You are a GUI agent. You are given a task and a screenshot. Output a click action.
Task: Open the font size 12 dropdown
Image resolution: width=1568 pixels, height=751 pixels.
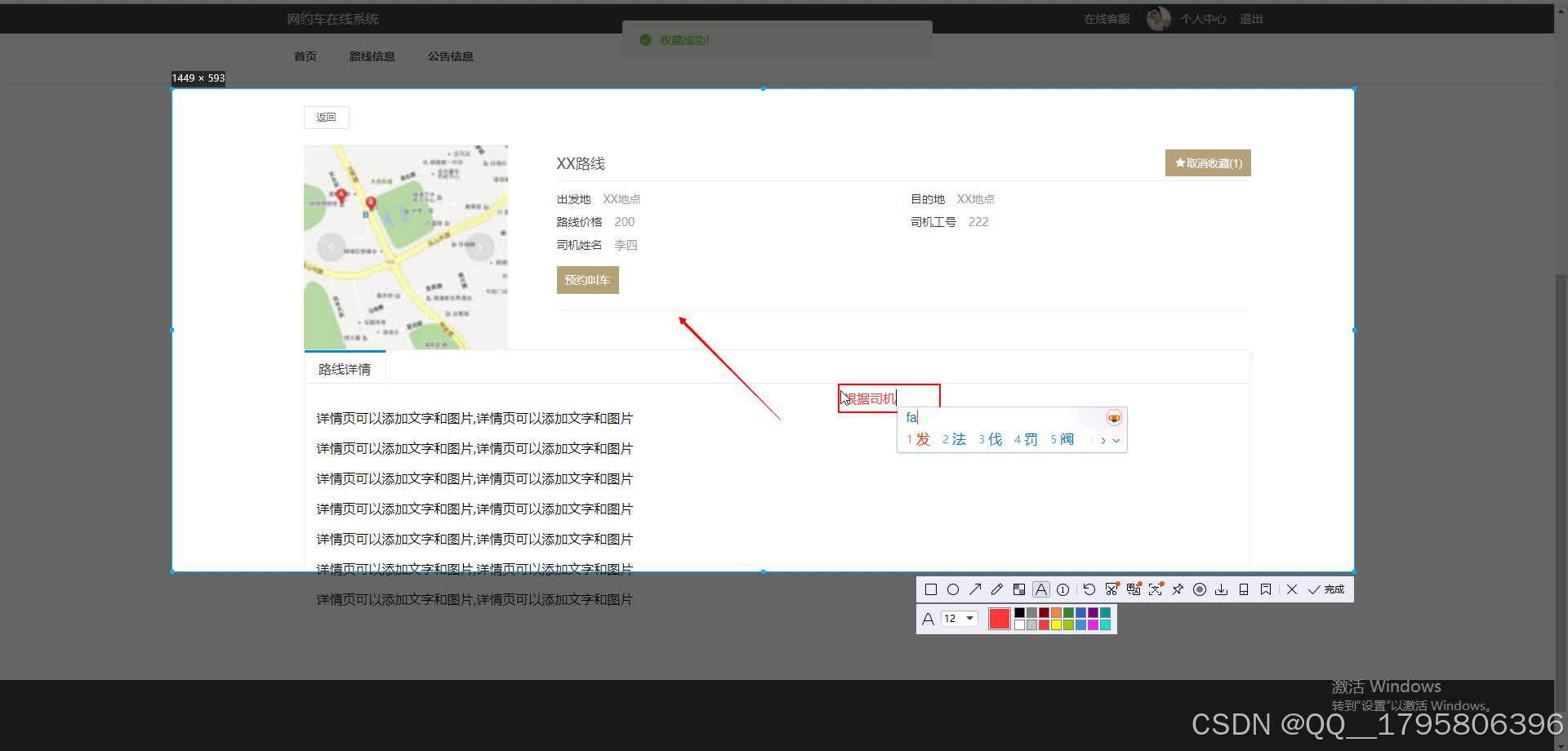[960, 619]
